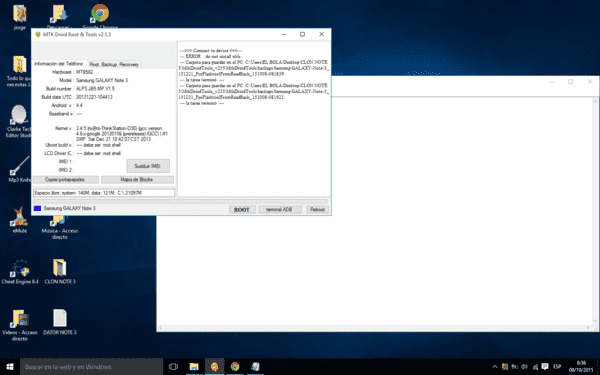Screen dimensions: 600x375
Task: Open the volume control in the tray
Action: tap(525, 367)
